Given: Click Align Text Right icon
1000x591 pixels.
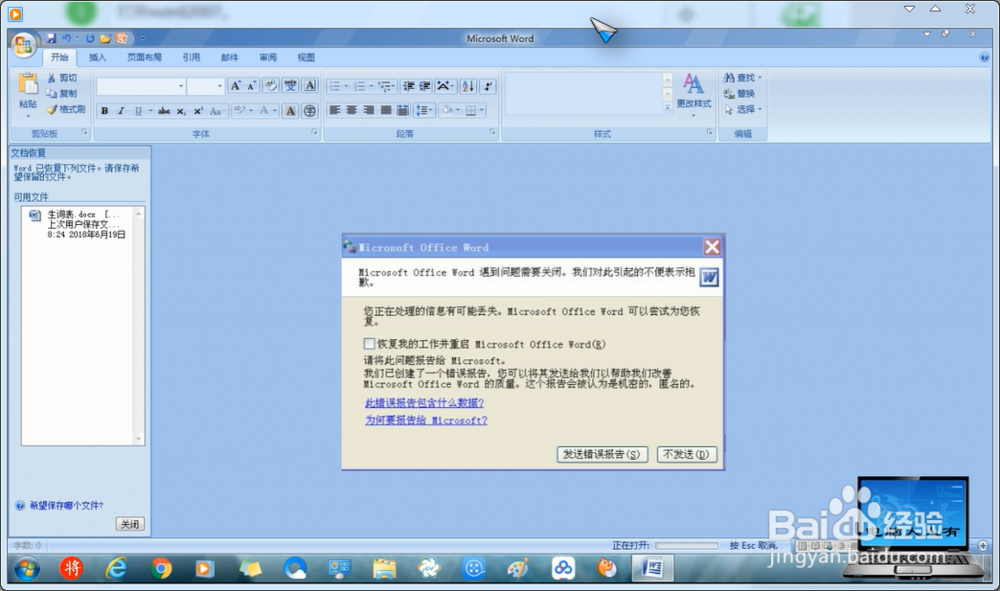Looking at the screenshot, I should click(x=369, y=110).
